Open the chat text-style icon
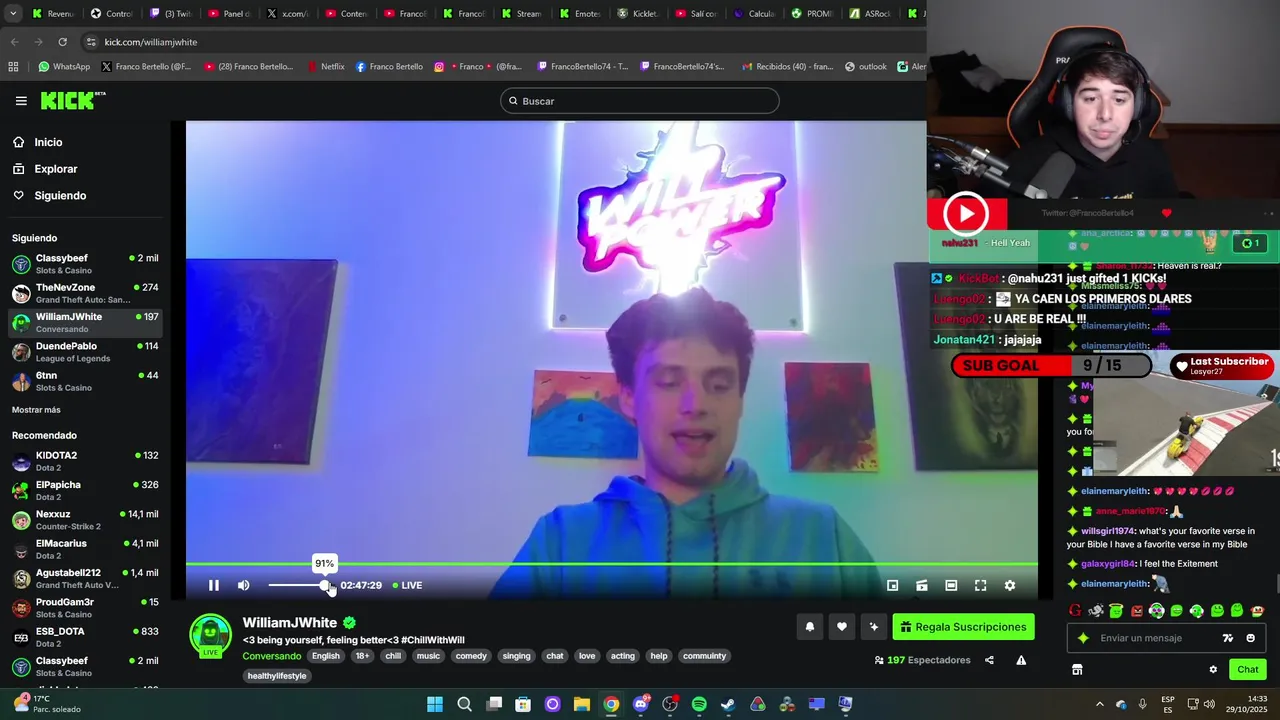 [1228, 638]
